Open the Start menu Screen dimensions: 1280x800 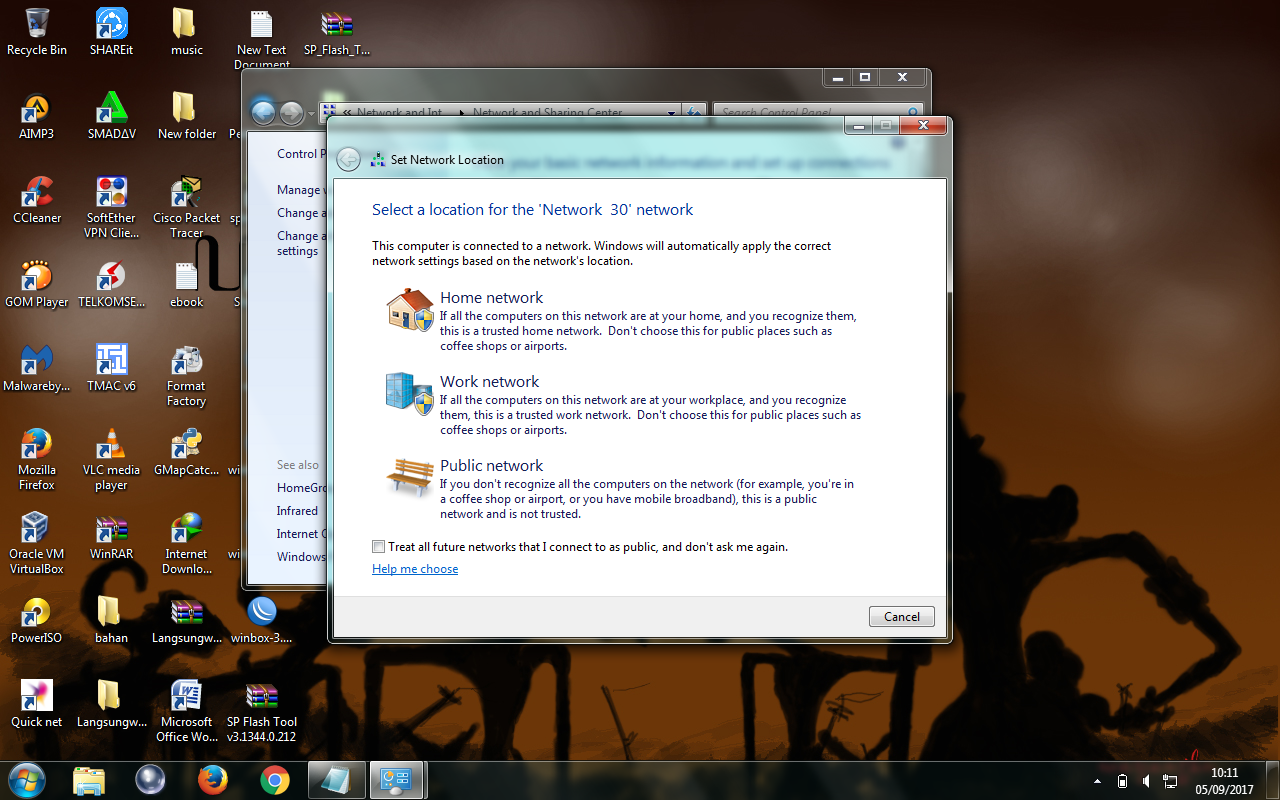(x=25, y=779)
